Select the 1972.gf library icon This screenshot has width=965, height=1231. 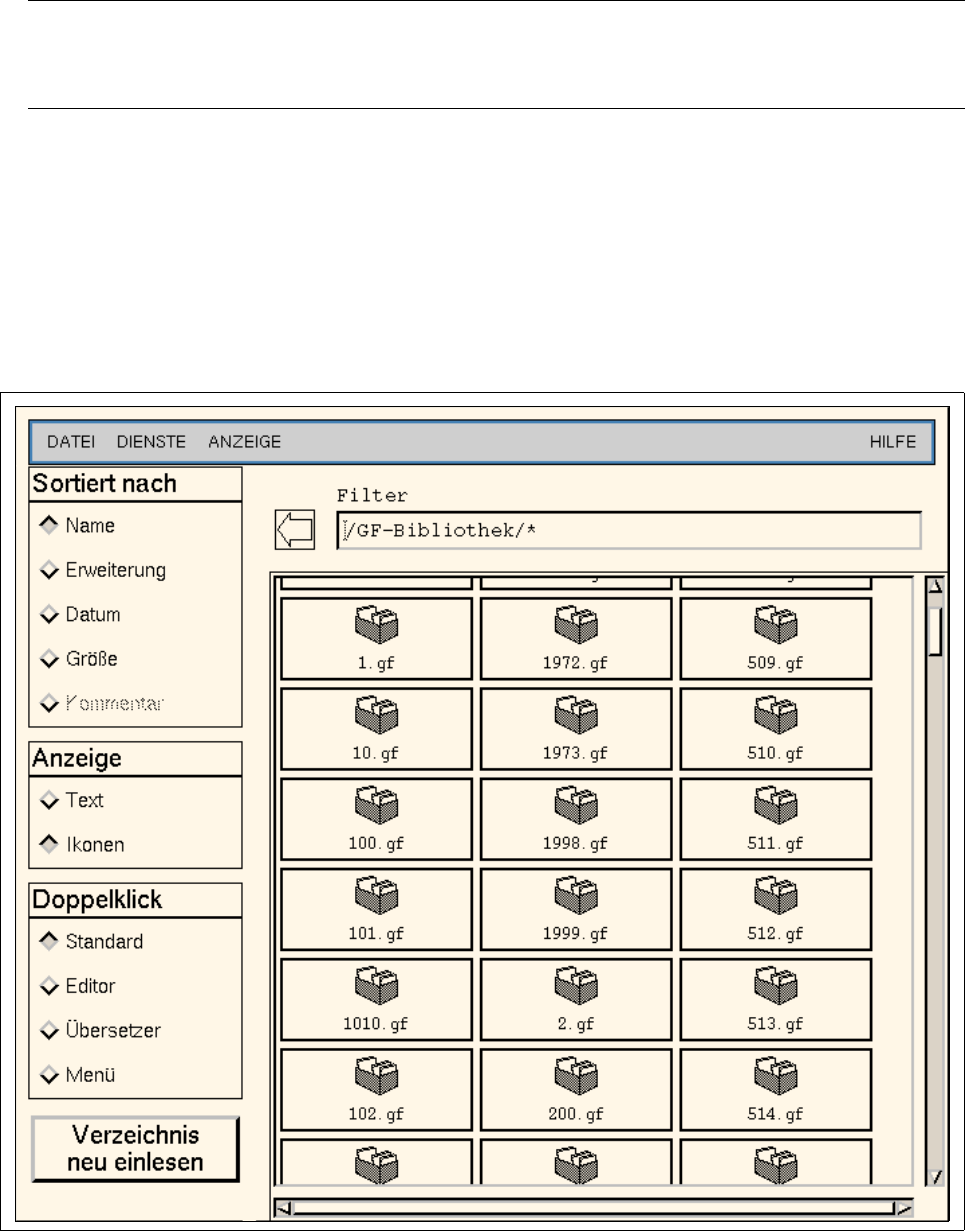tap(576, 627)
